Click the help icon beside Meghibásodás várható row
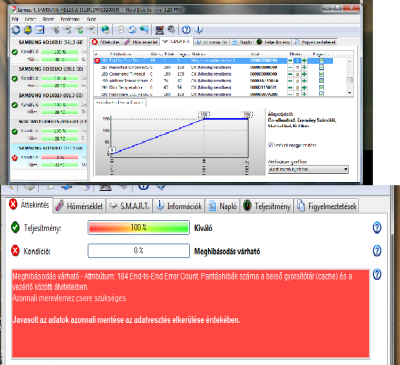 tap(377, 250)
